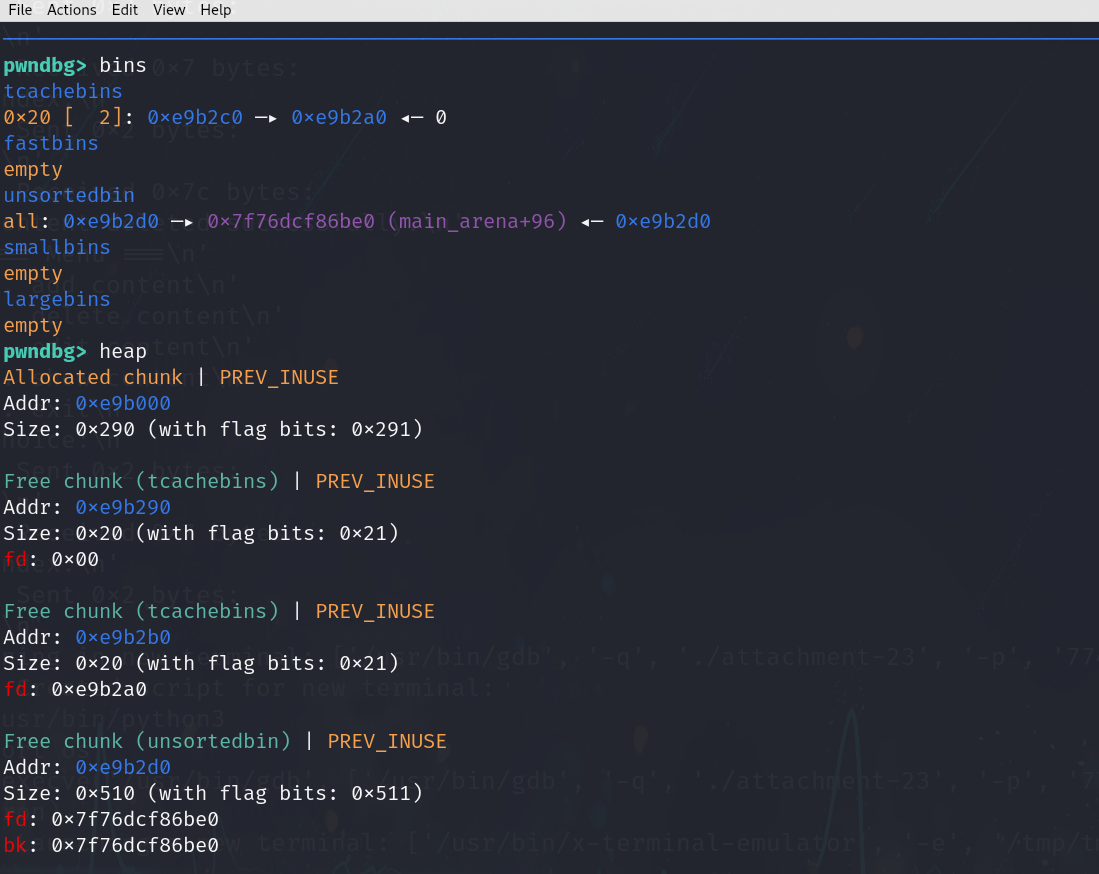
Task: Click the 'Allocated chunk' label
Action: 93,377
